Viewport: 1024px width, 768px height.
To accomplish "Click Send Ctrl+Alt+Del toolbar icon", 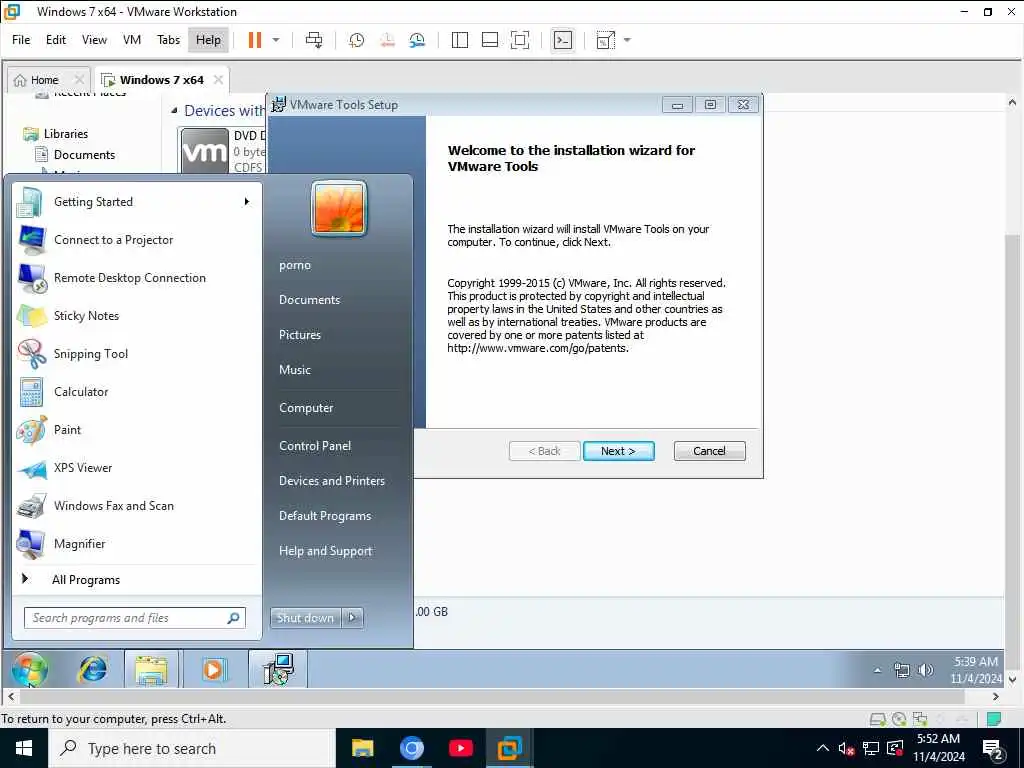I will pyautogui.click(x=314, y=40).
